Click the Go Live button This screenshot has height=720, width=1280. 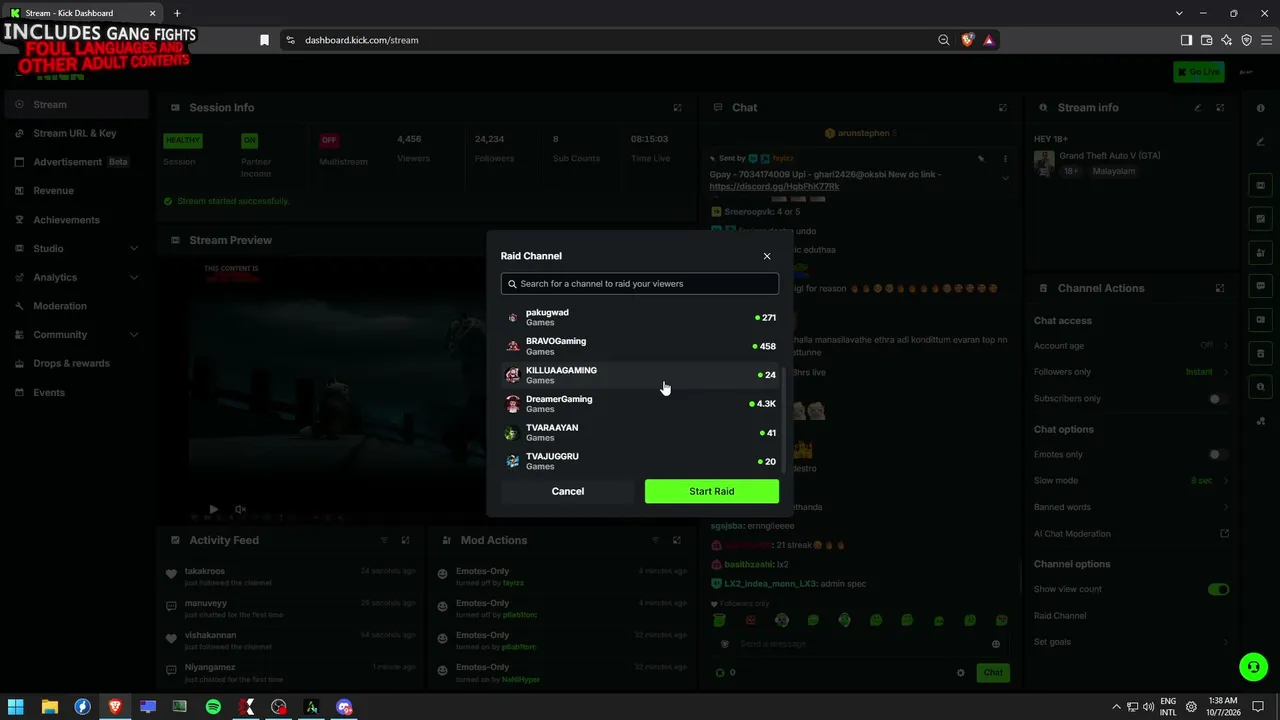pos(1198,72)
